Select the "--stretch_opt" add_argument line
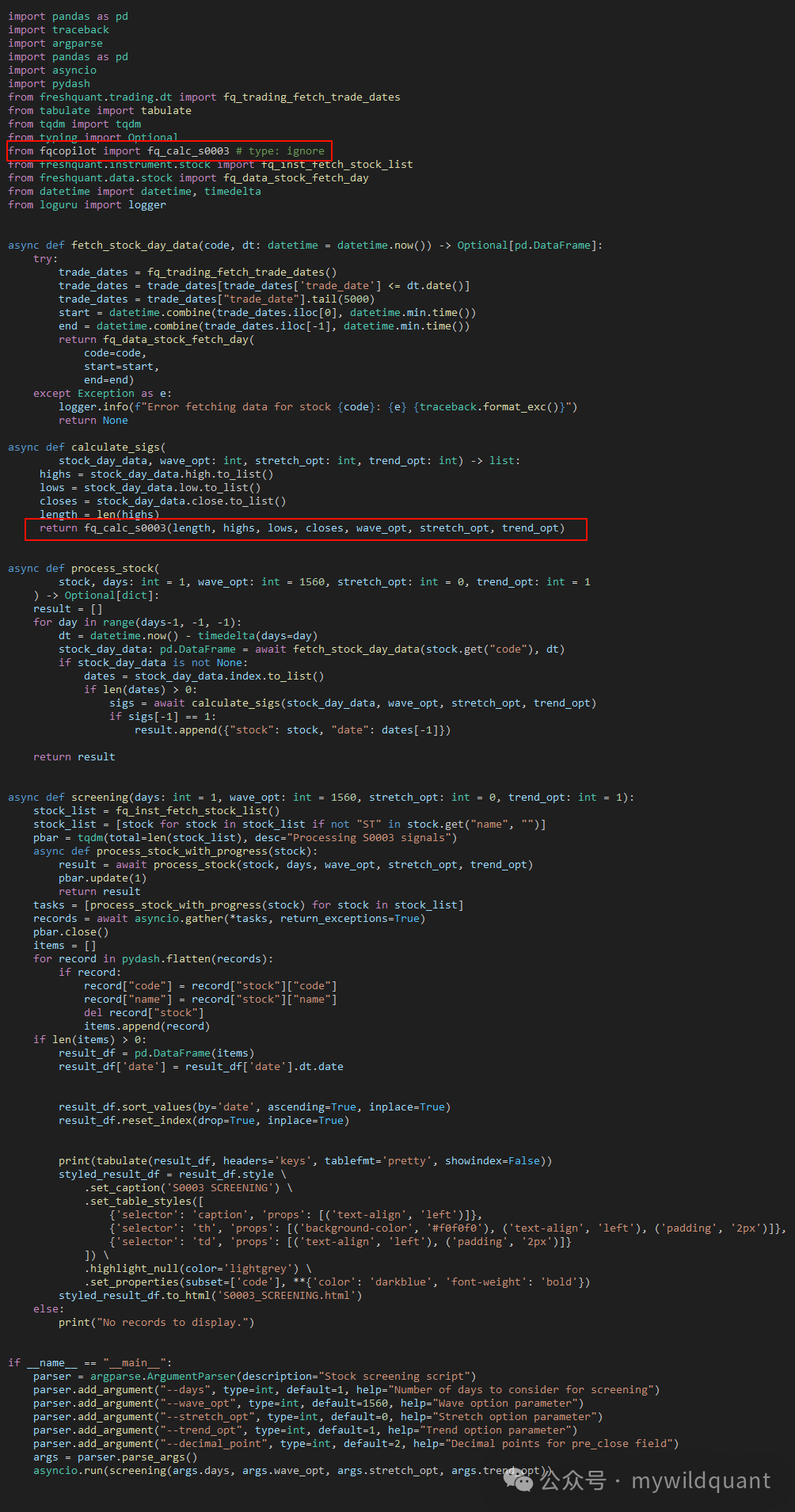Image resolution: width=795 pixels, height=1512 pixels. pos(318,1417)
